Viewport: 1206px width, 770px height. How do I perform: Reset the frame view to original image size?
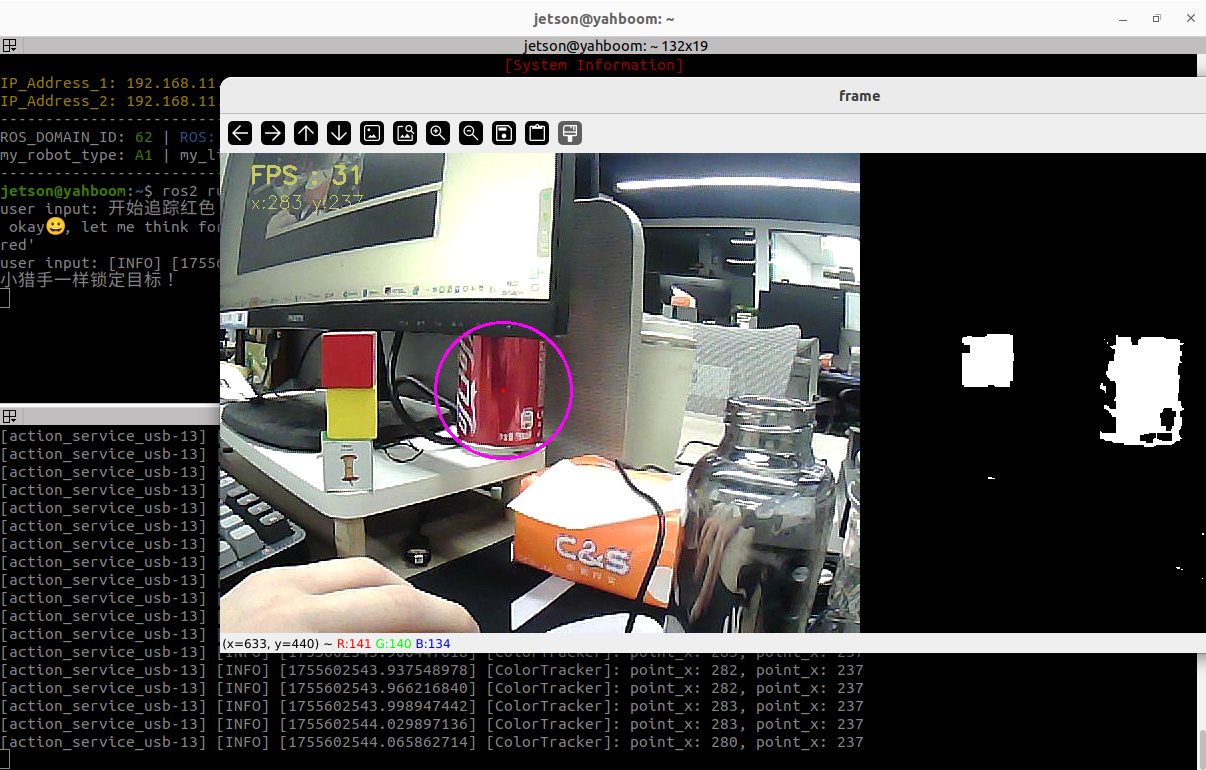[372, 133]
